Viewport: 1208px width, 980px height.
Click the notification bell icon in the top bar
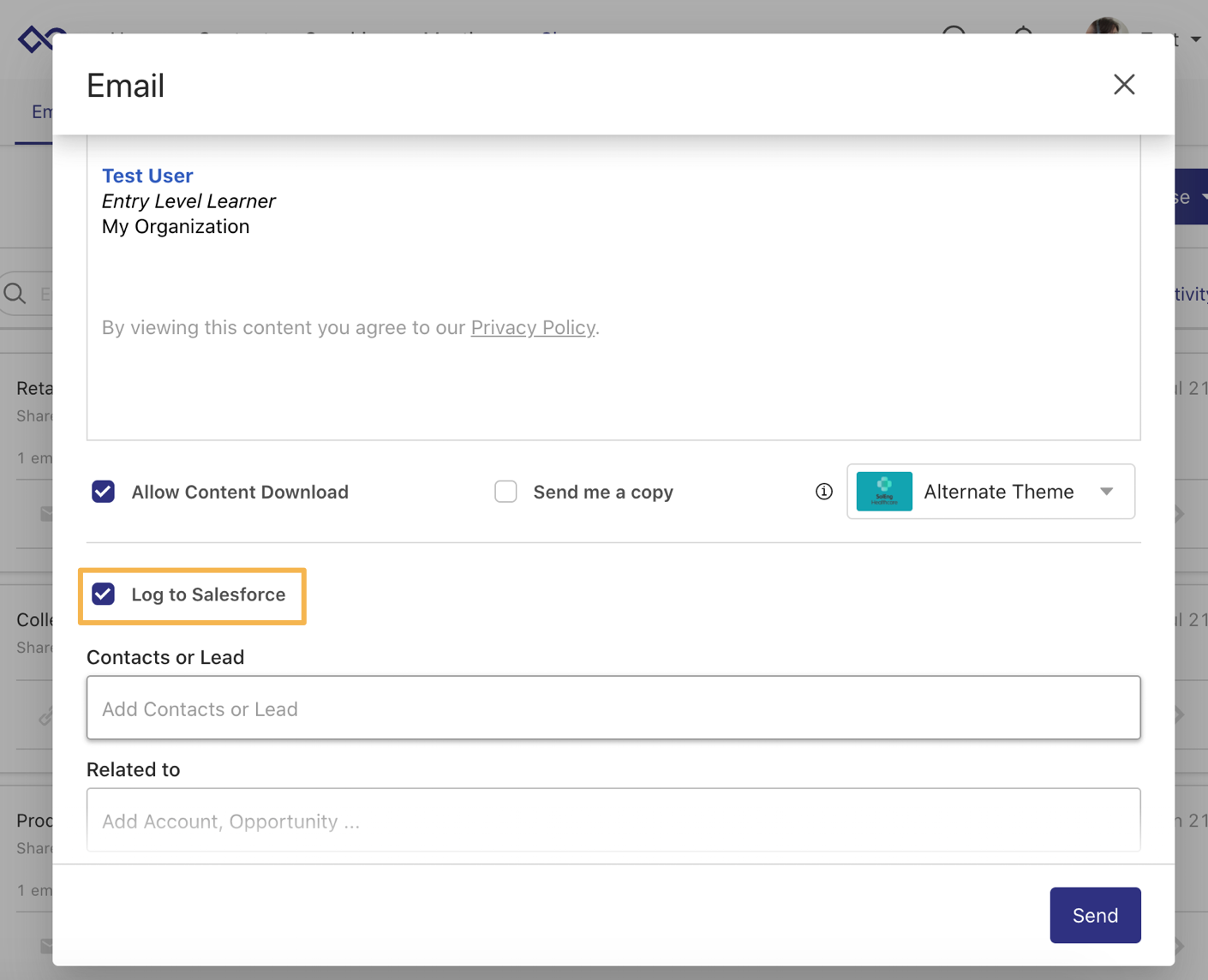(1023, 35)
